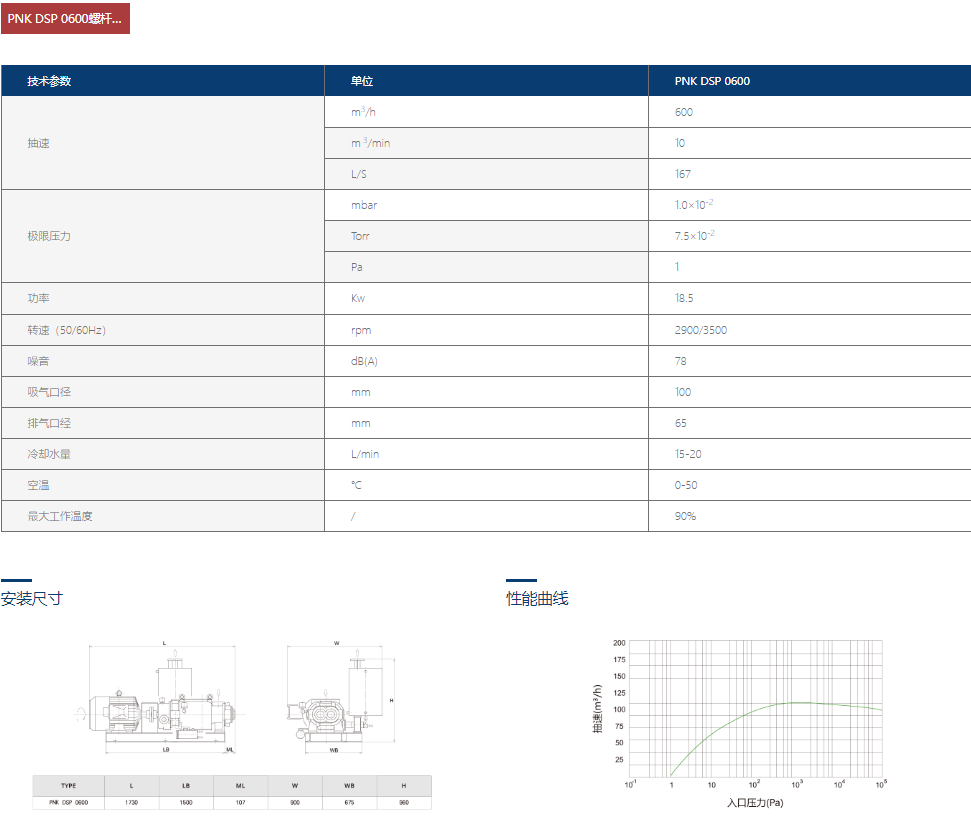Click the PNK DSP 0600 column header
This screenshot has height=818, width=971.
[712, 81]
